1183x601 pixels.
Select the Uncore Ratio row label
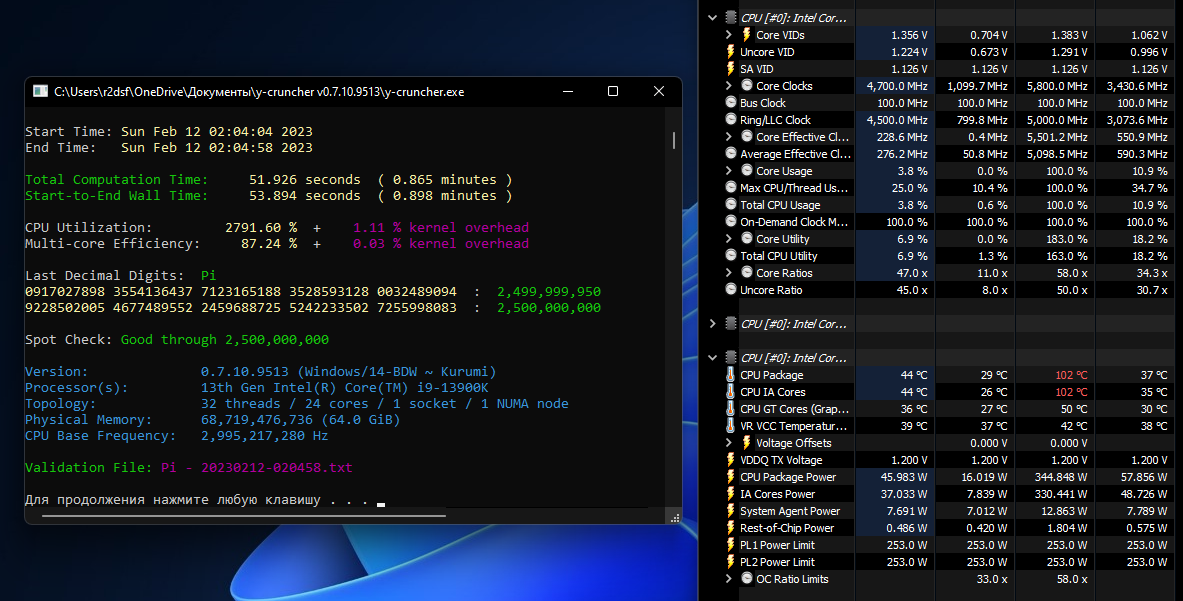771,290
